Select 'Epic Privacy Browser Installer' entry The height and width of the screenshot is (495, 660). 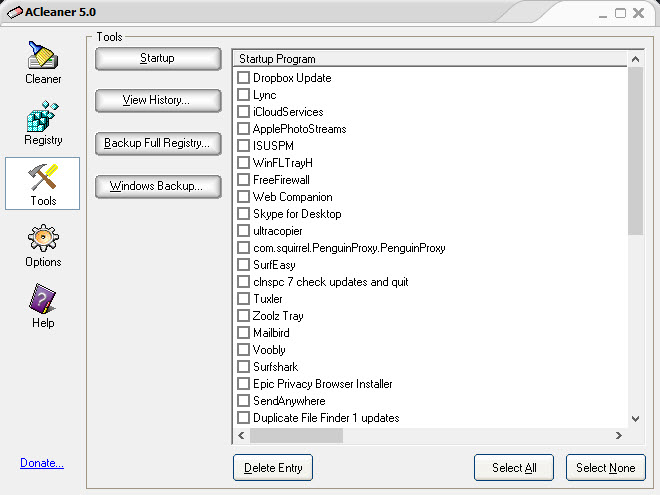[x=323, y=383]
